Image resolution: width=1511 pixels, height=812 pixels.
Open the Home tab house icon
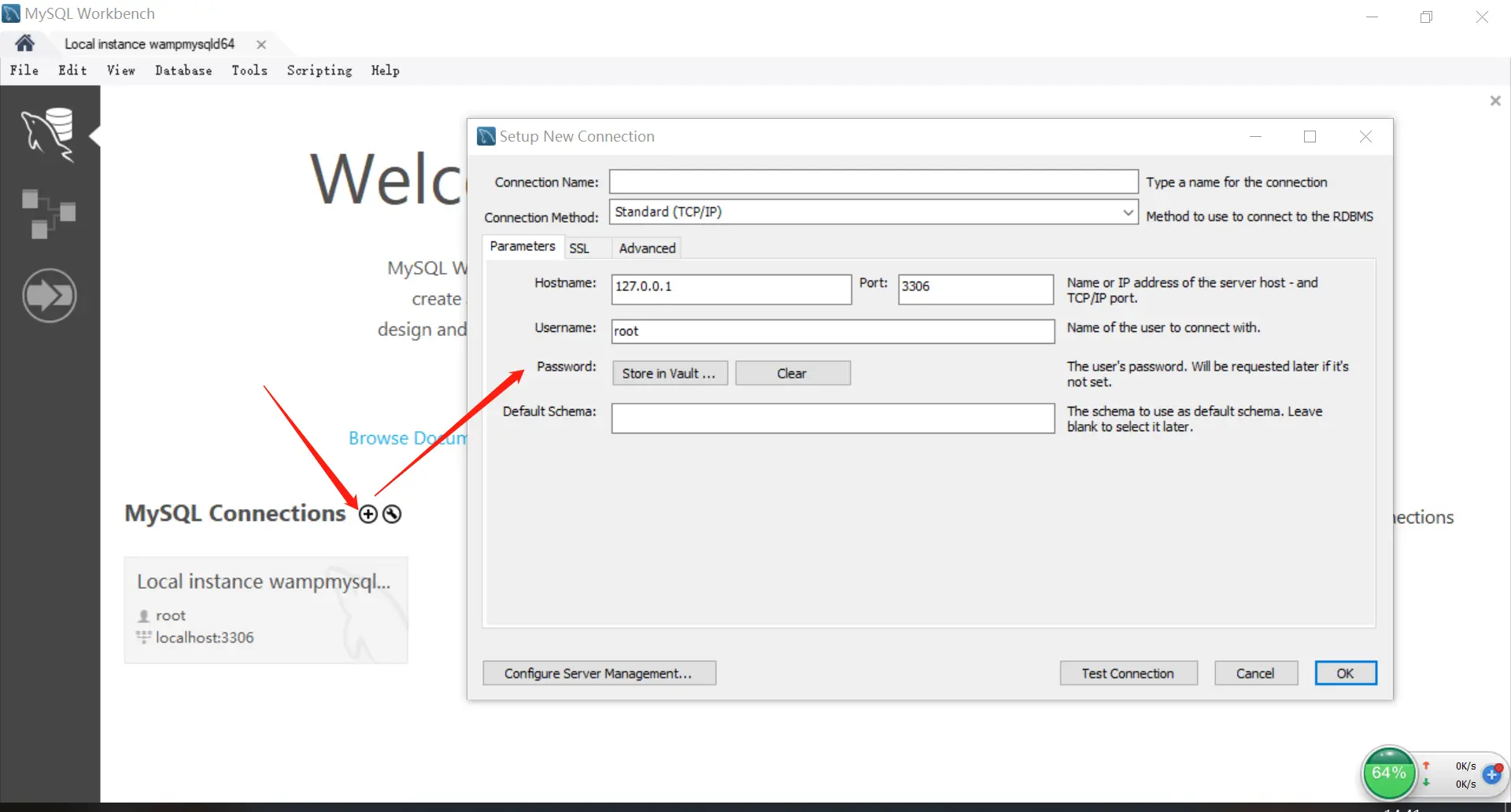tap(24, 43)
